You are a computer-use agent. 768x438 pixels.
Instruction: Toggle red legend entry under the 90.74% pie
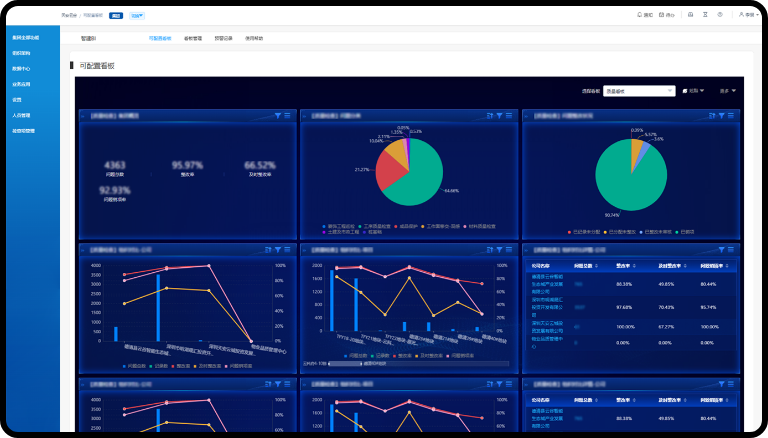pos(584,232)
